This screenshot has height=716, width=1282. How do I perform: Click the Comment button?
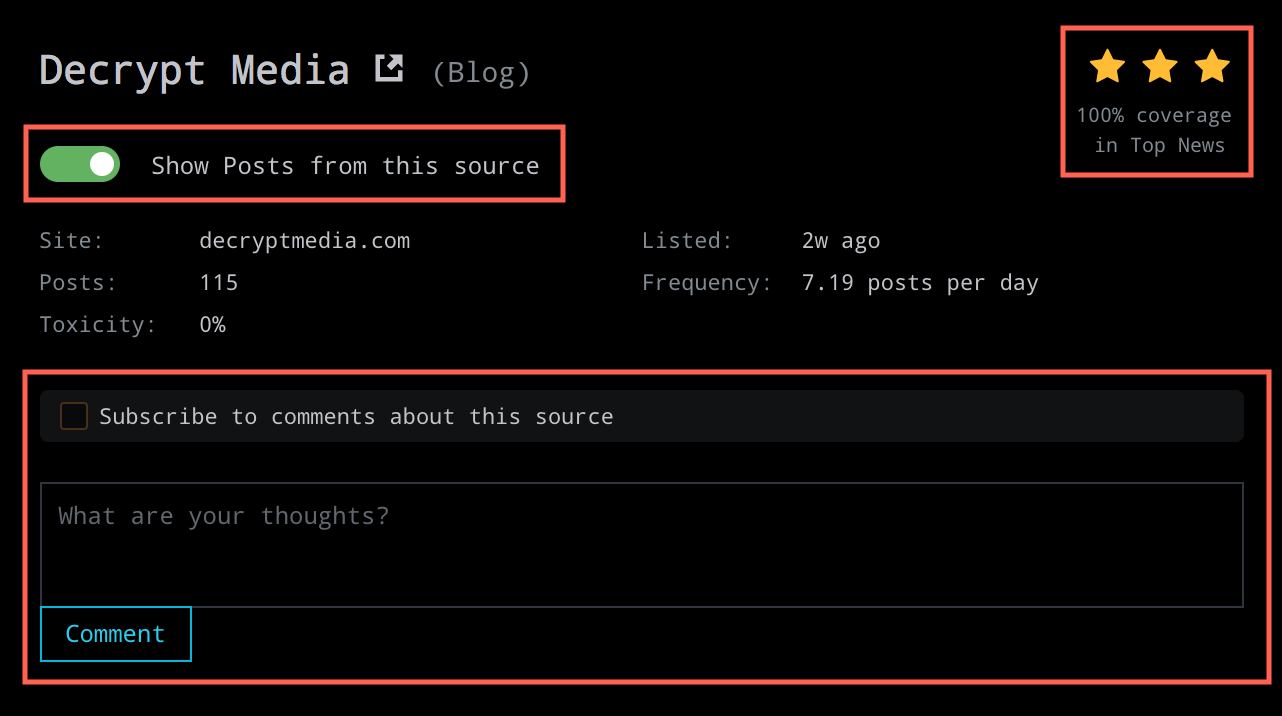point(116,634)
